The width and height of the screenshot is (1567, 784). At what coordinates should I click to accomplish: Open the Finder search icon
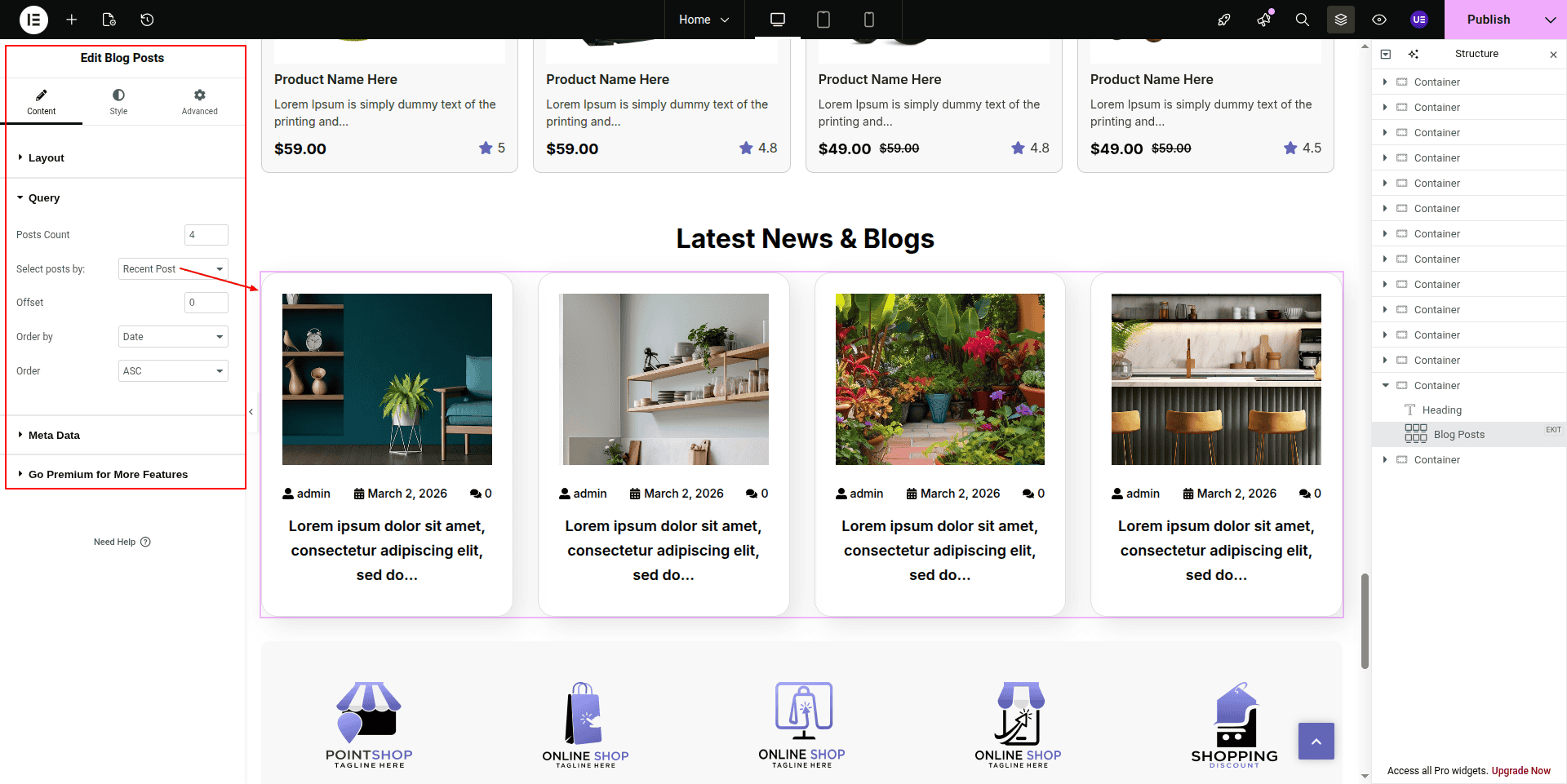(1302, 20)
